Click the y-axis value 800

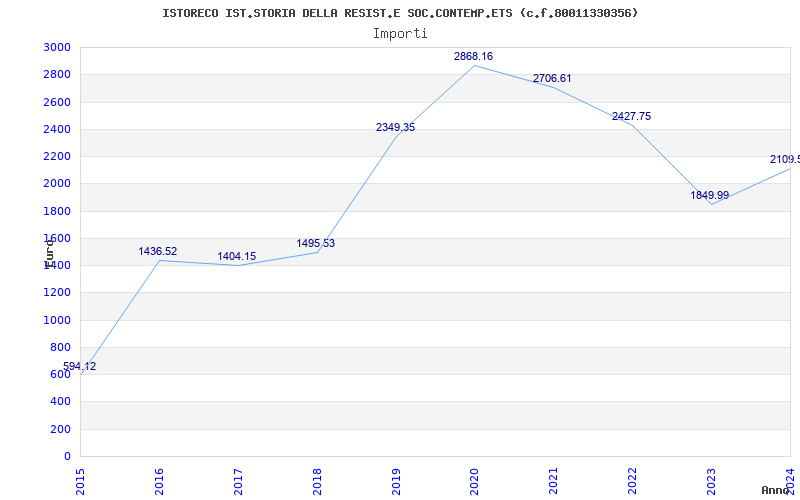pos(61,347)
